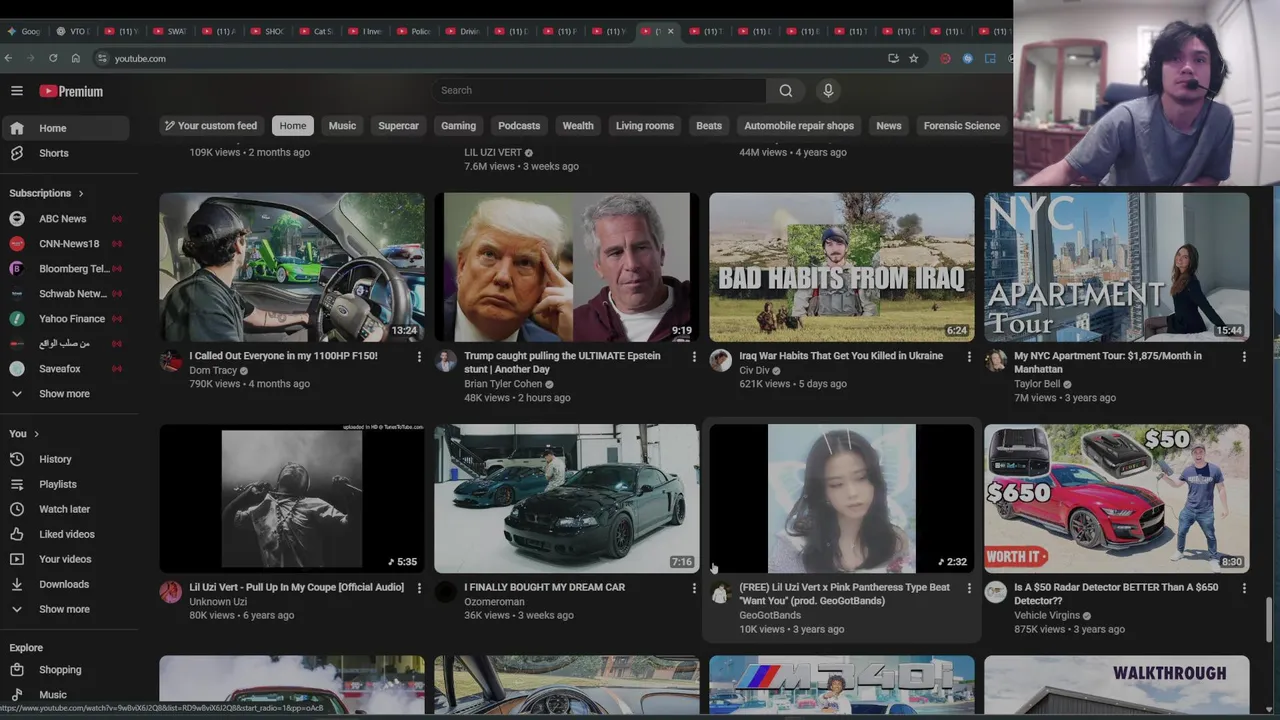Open the Subscriptions section chevron

[x=81, y=193]
